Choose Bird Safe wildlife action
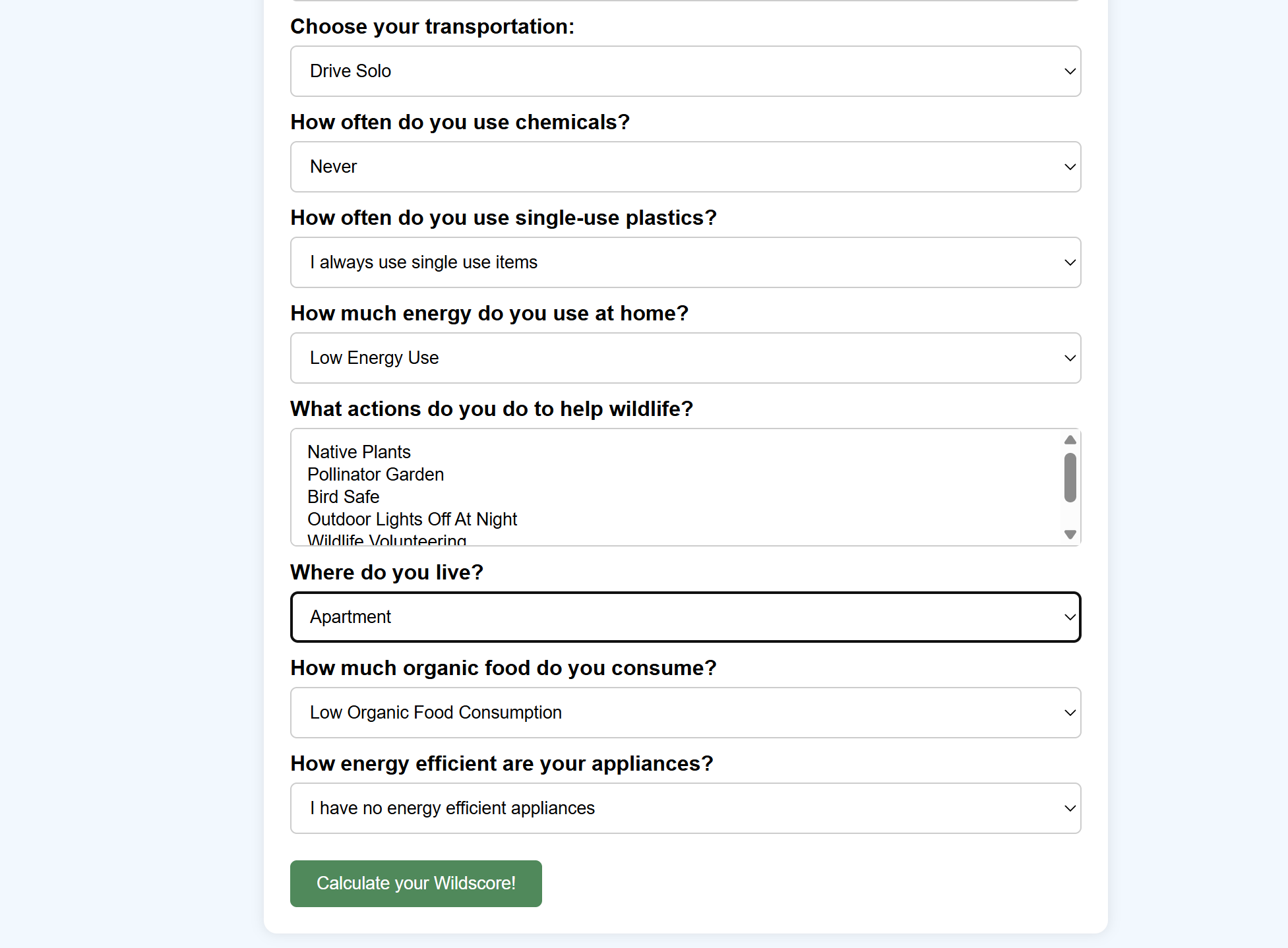Viewport: 1288px width, 948px height. [343, 497]
